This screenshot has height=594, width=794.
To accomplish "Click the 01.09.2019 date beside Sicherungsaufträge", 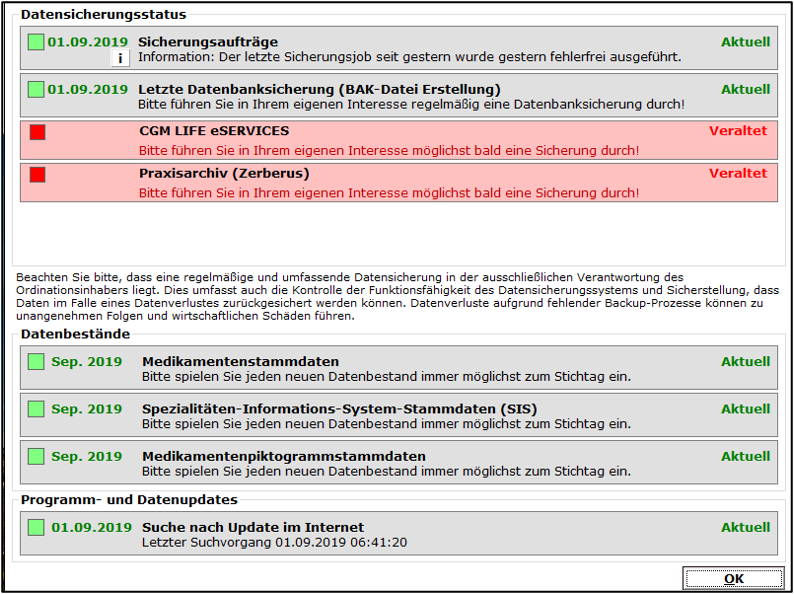I will (x=88, y=42).
